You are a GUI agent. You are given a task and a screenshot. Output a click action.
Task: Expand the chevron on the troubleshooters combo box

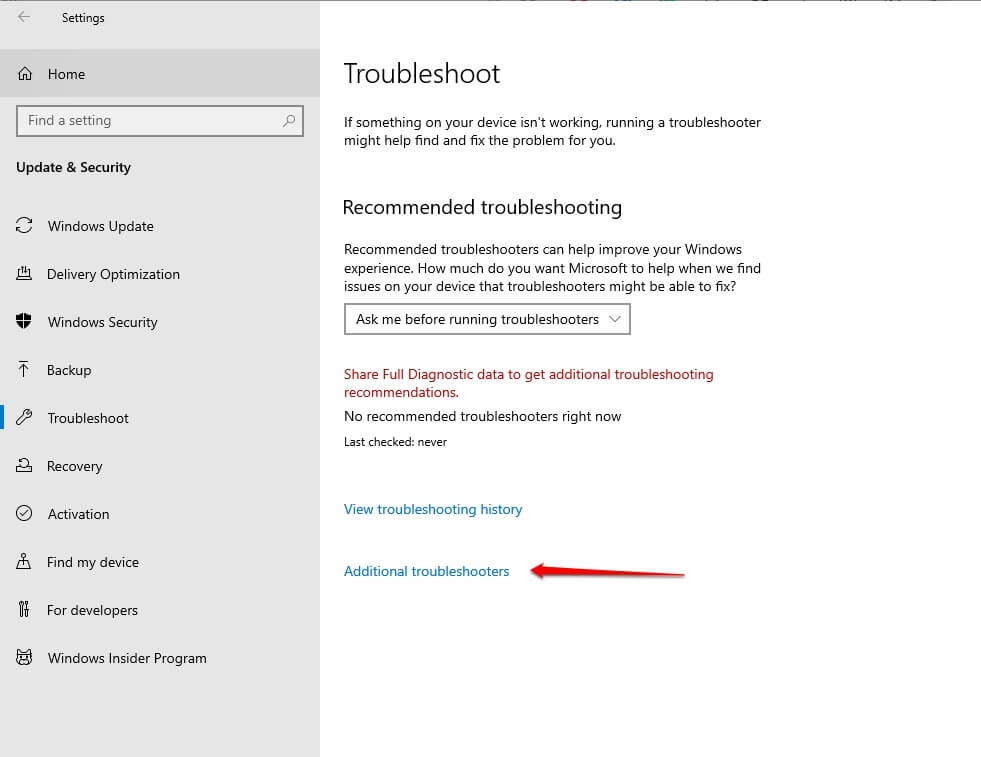coord(613,319)
